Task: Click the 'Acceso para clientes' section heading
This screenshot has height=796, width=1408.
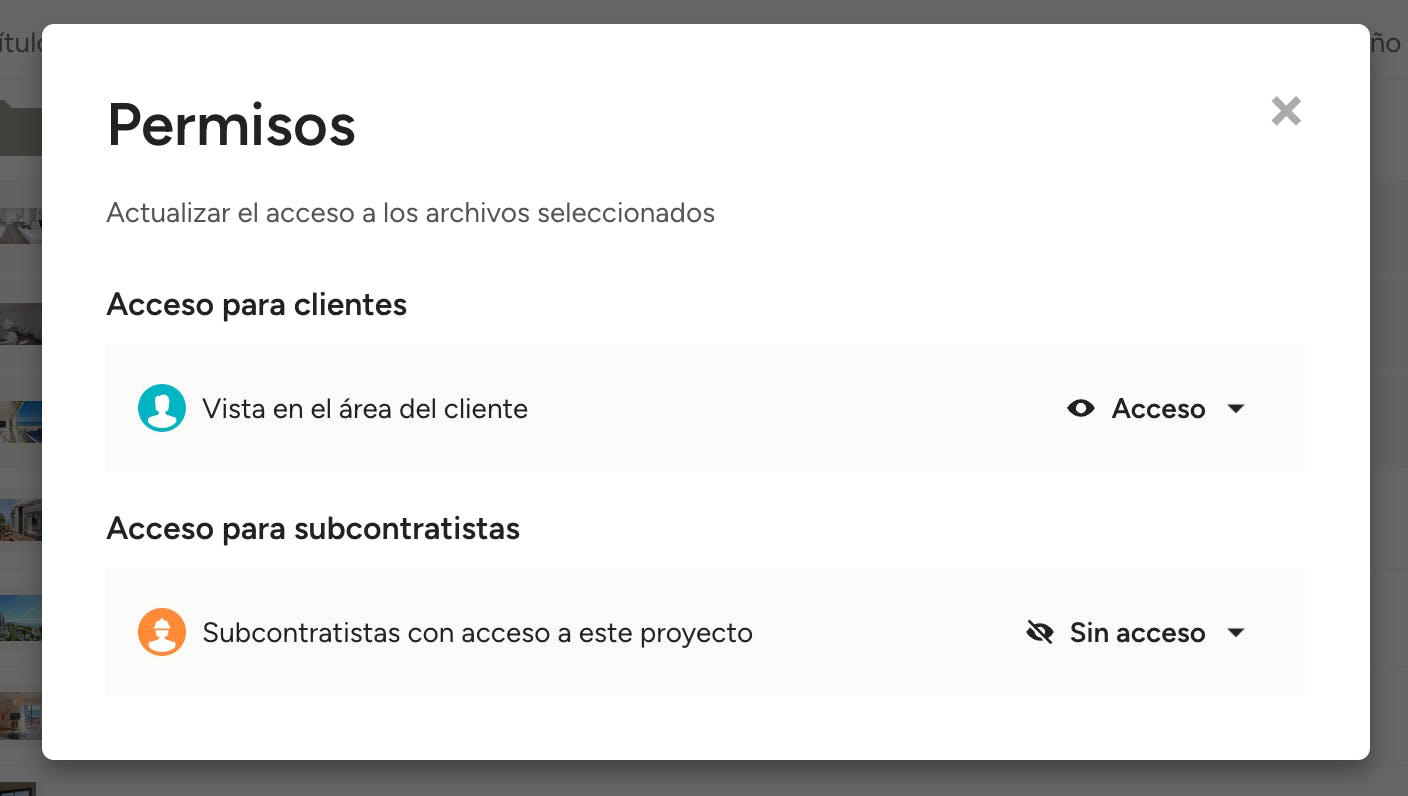Action: (256, 304)
